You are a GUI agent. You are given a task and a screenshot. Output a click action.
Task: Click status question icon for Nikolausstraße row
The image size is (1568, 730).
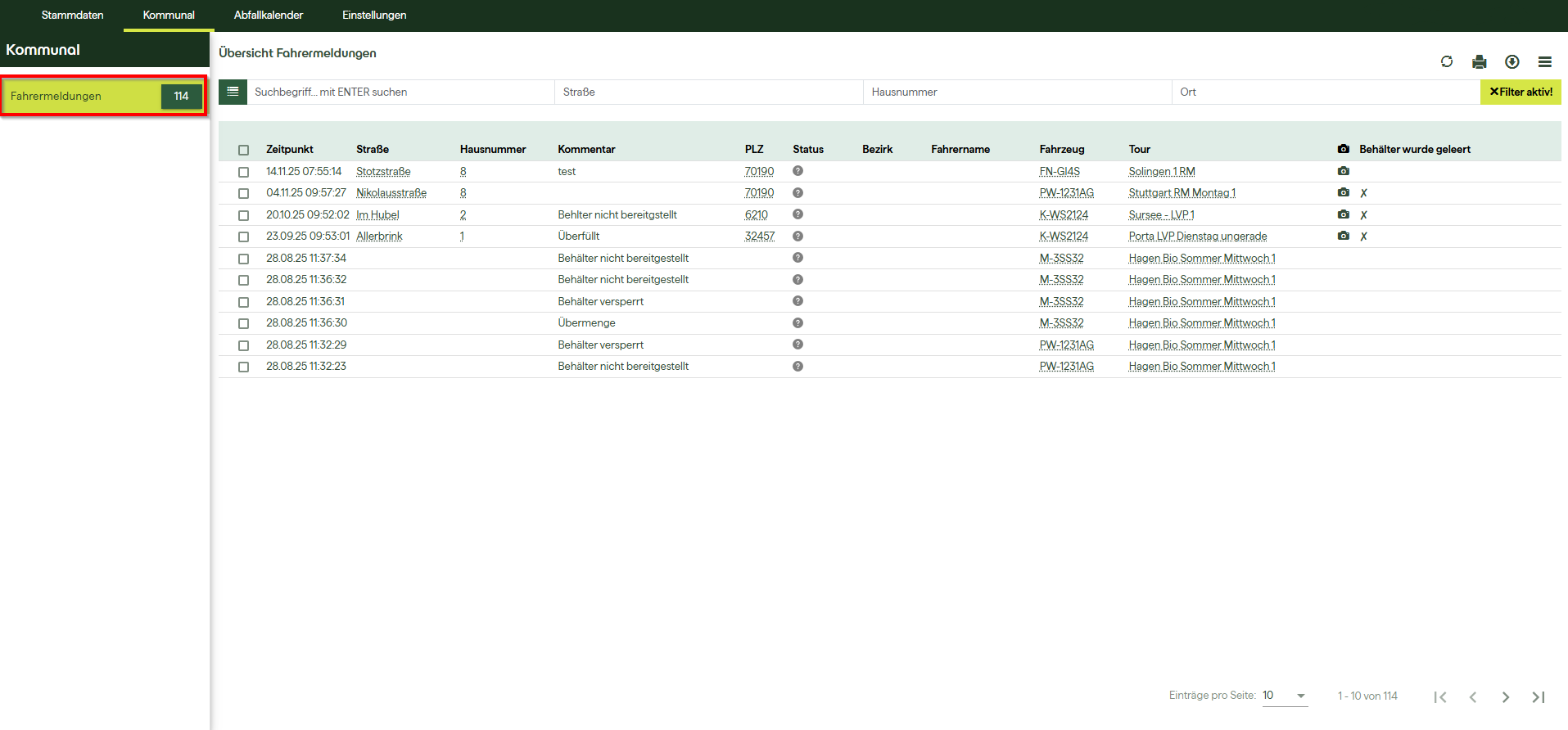[798, 193]
